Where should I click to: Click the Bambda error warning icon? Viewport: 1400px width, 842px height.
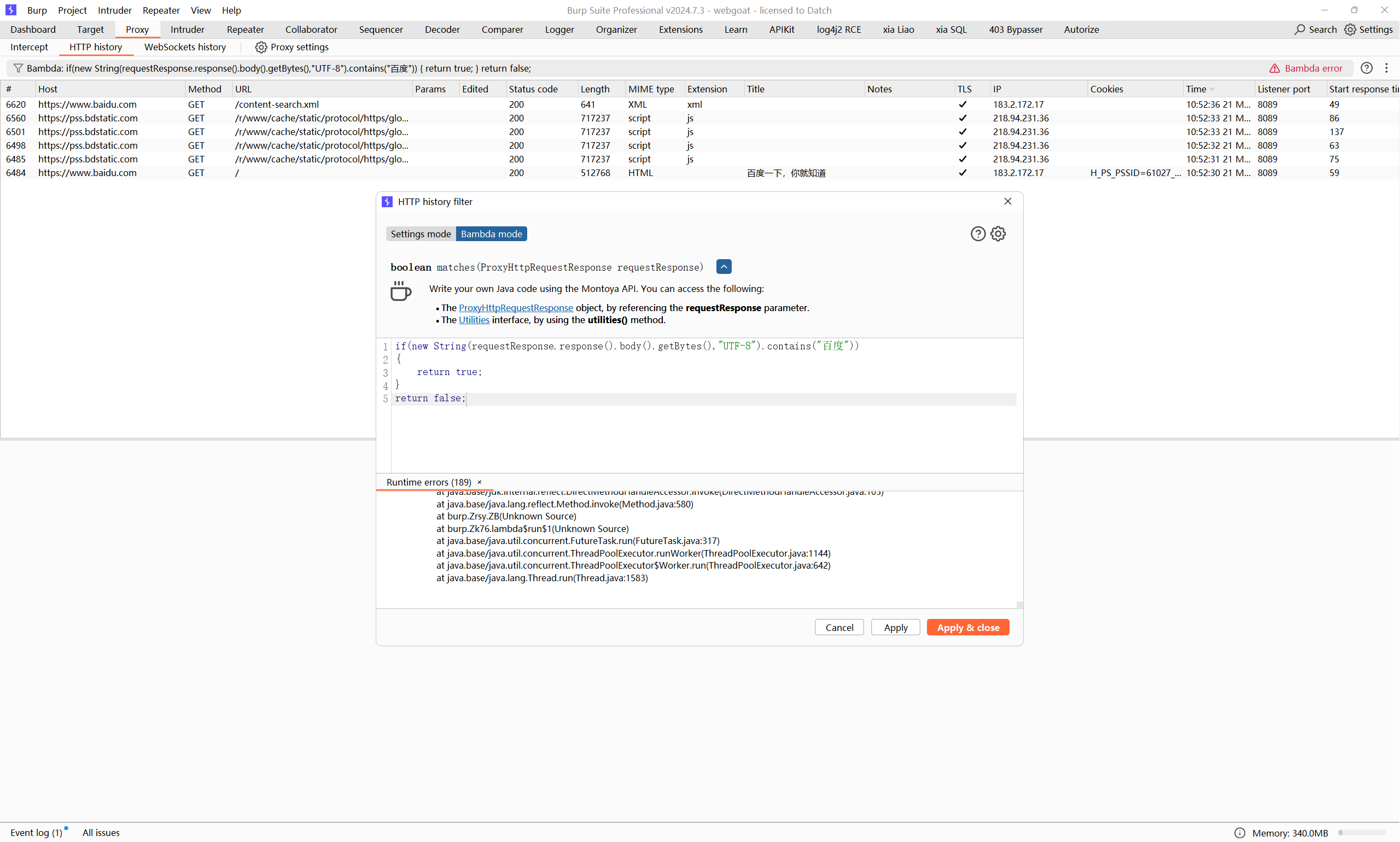[1275, 68]
